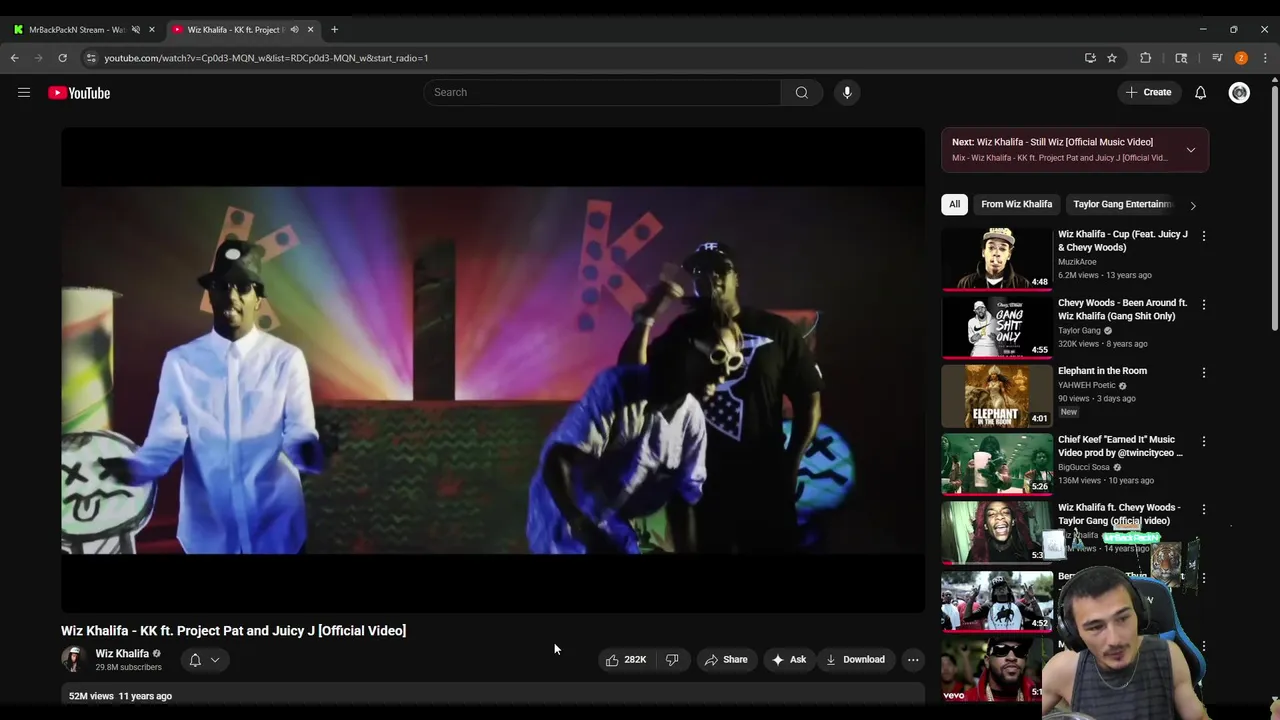Click the BigGucci Sosa channel name
This screenshot has height=720, width=1280.
point(1084,467)
